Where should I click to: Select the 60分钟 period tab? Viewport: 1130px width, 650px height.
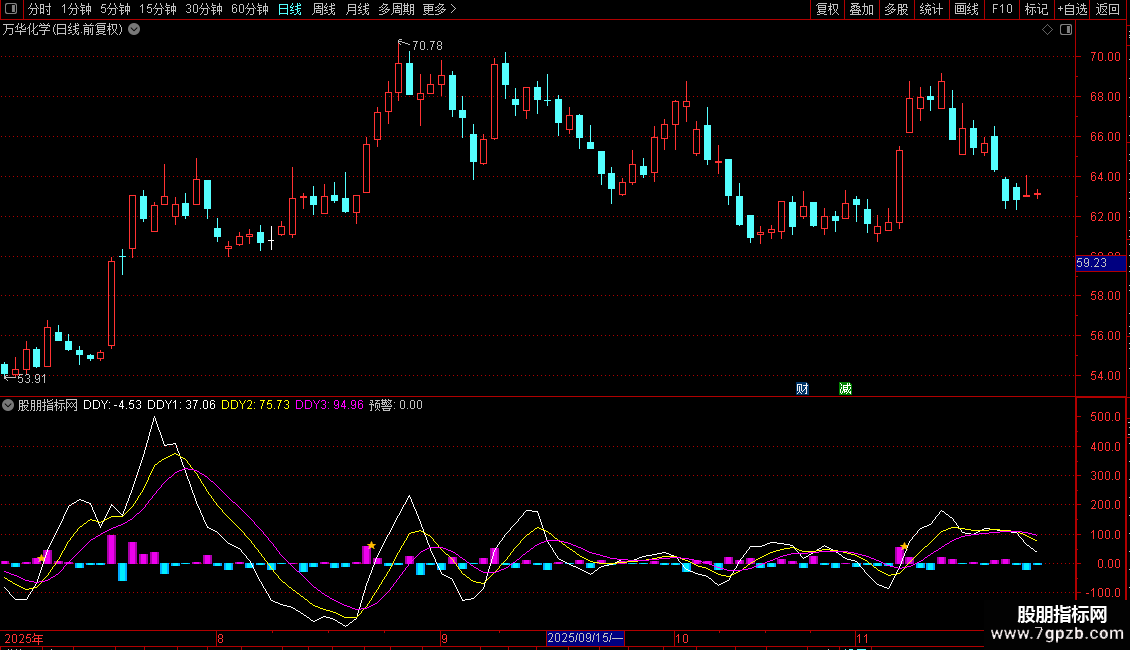point(249,10)
